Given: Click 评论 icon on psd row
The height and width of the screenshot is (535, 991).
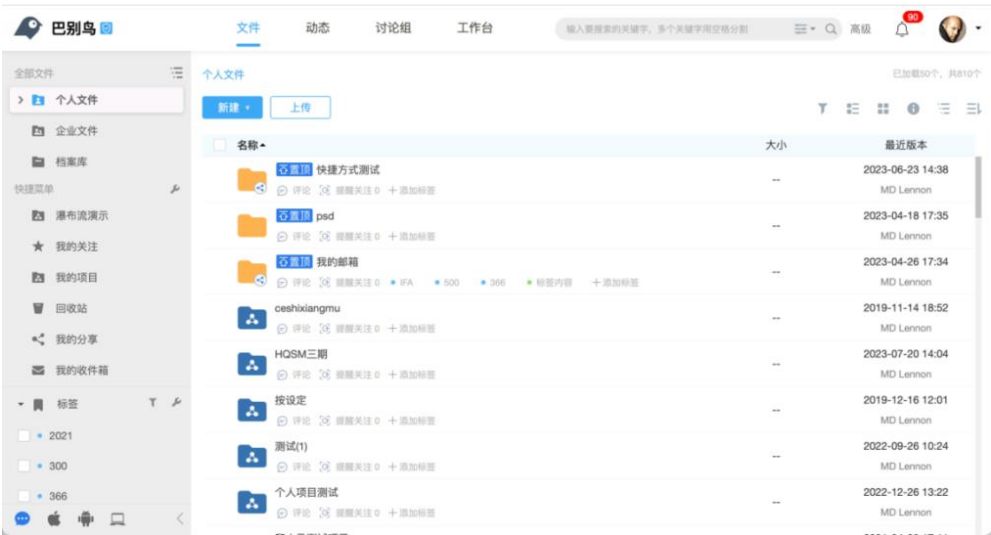Looking at the screenshot, I should pyautogui.click(x=282, y=237).
